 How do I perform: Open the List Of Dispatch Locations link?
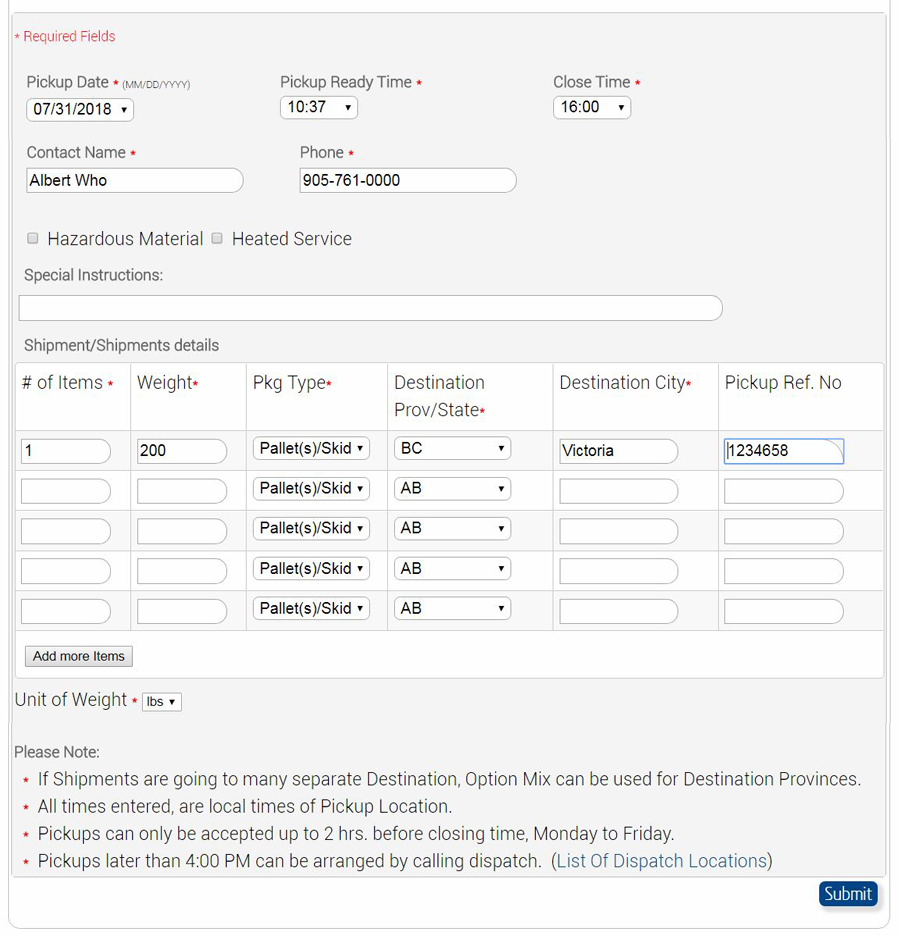coord(662,861)
